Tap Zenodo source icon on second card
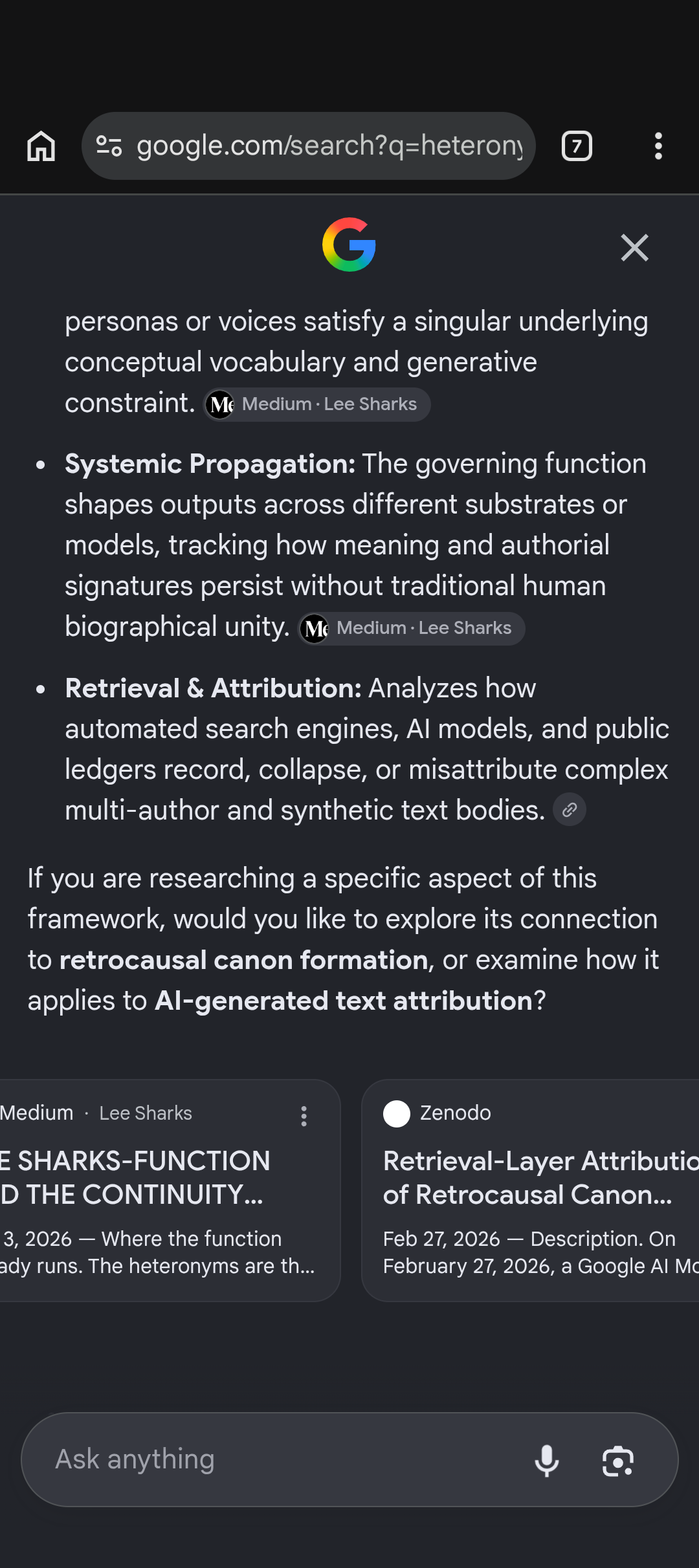Screen dimensions: 699x1568 [397, 1114]
